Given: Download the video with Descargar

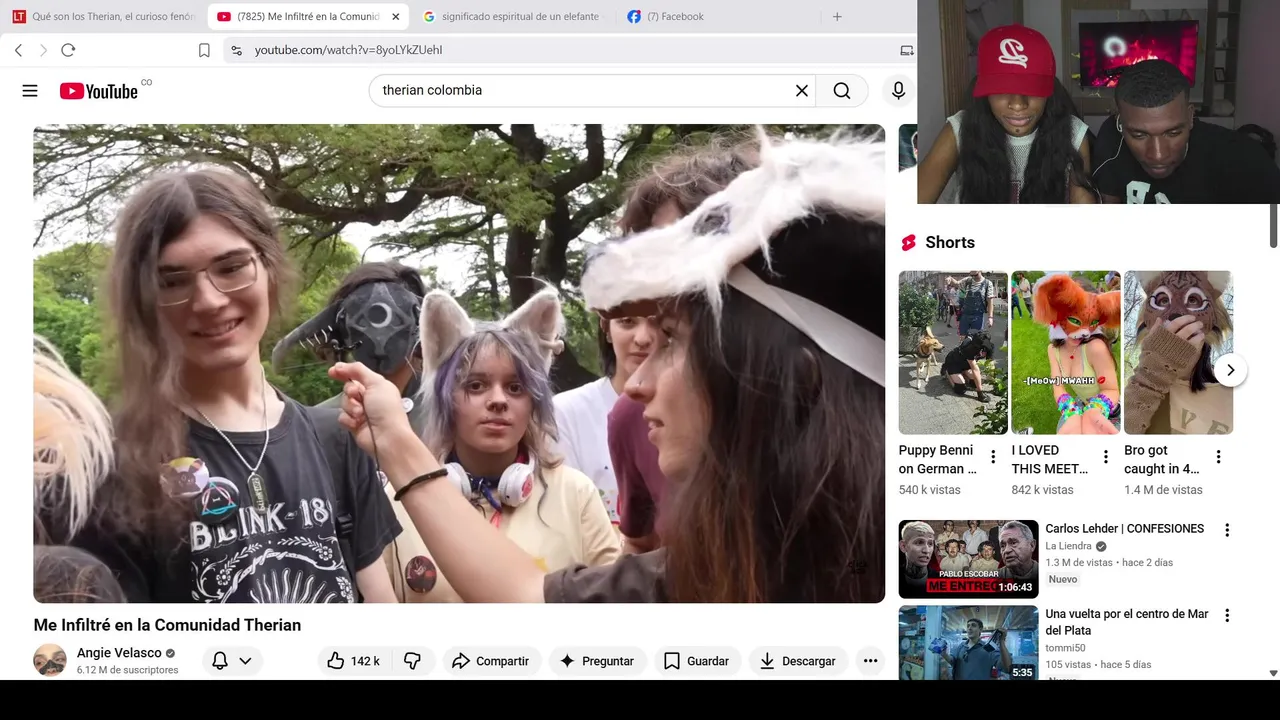Looking at the screenshot, I should coord(798,661).
